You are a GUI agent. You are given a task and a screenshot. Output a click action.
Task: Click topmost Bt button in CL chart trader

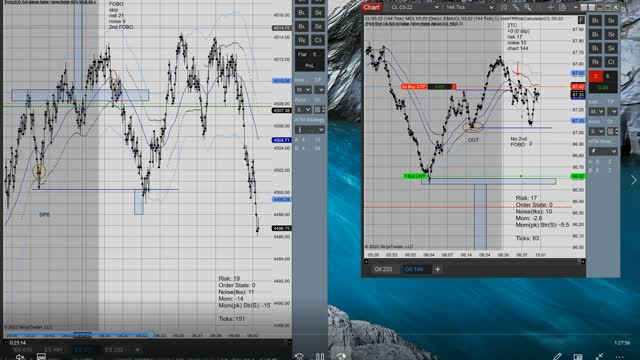(x=595, y=21)
